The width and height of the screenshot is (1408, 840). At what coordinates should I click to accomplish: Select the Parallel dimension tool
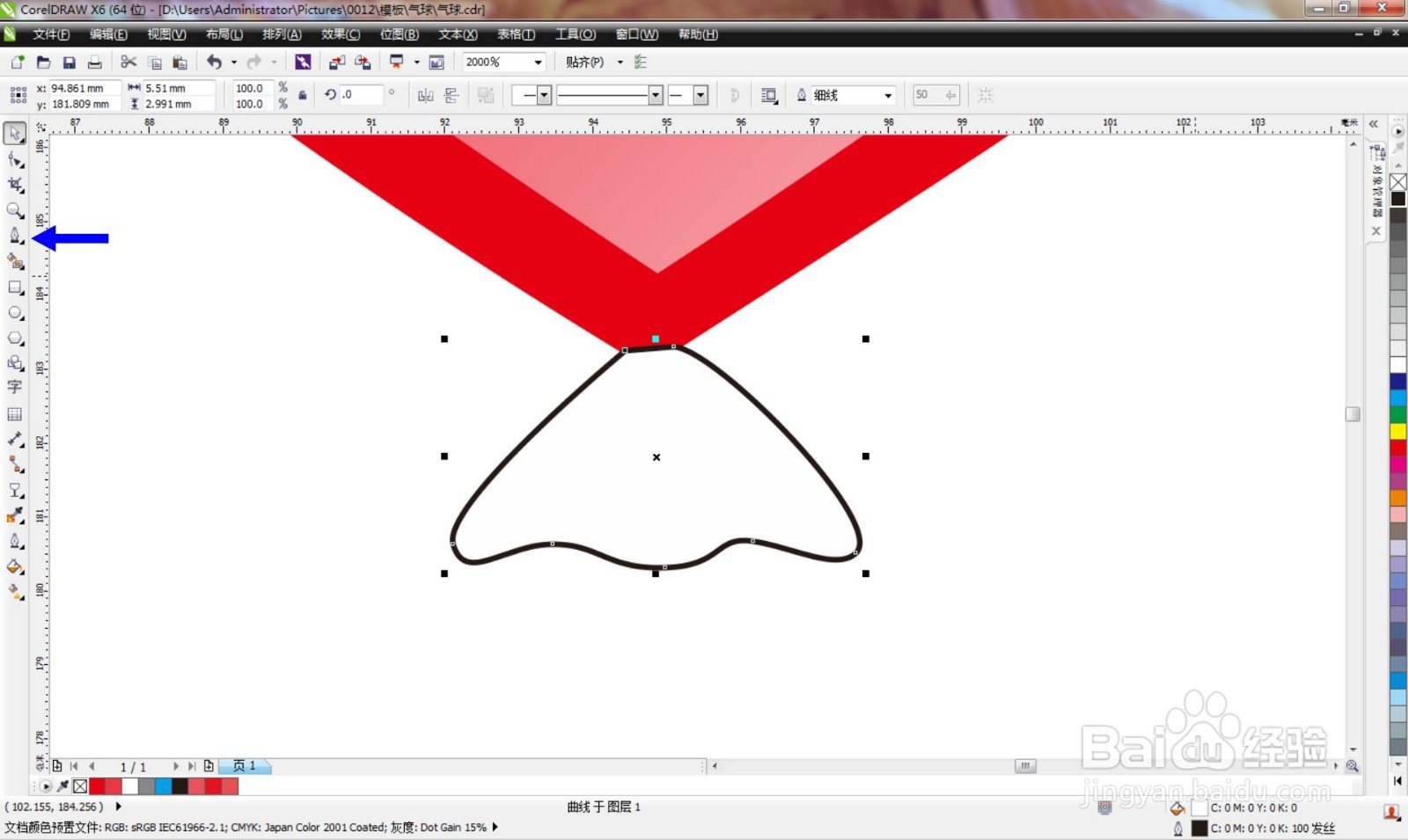[15, 439]
